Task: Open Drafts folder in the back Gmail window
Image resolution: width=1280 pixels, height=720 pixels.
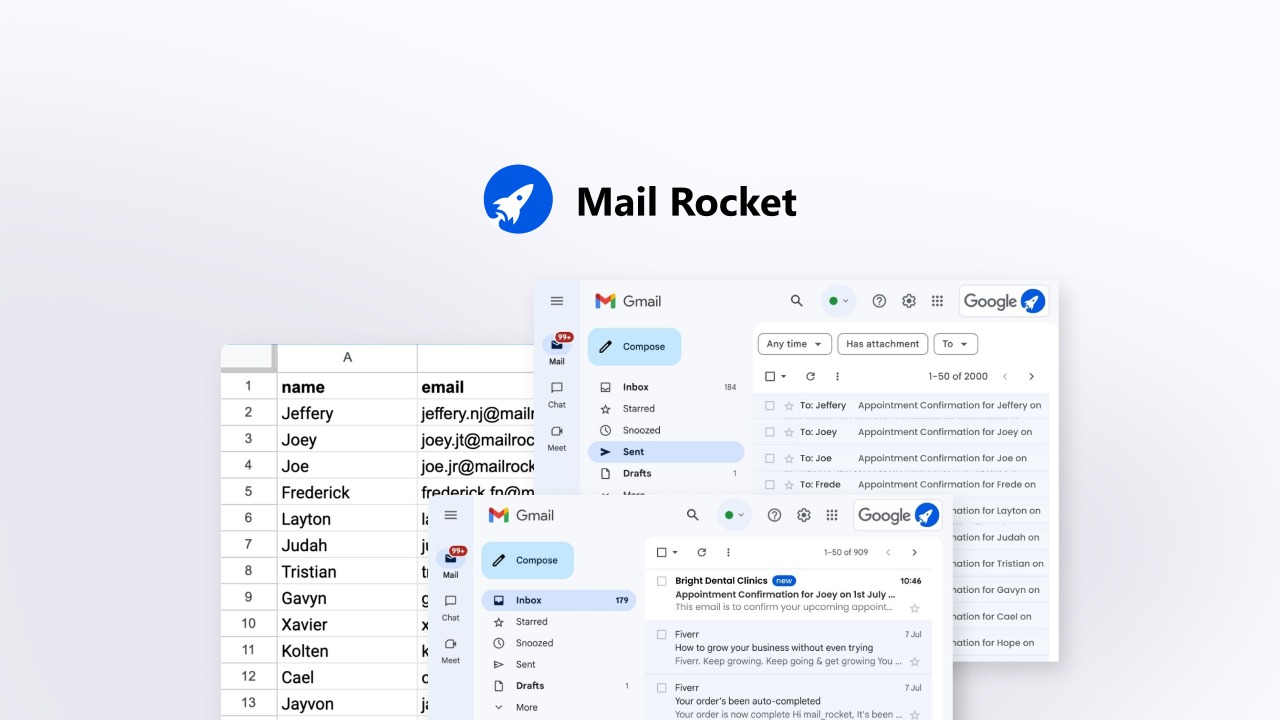Action: pyautogui.click(x=666, y=474)
